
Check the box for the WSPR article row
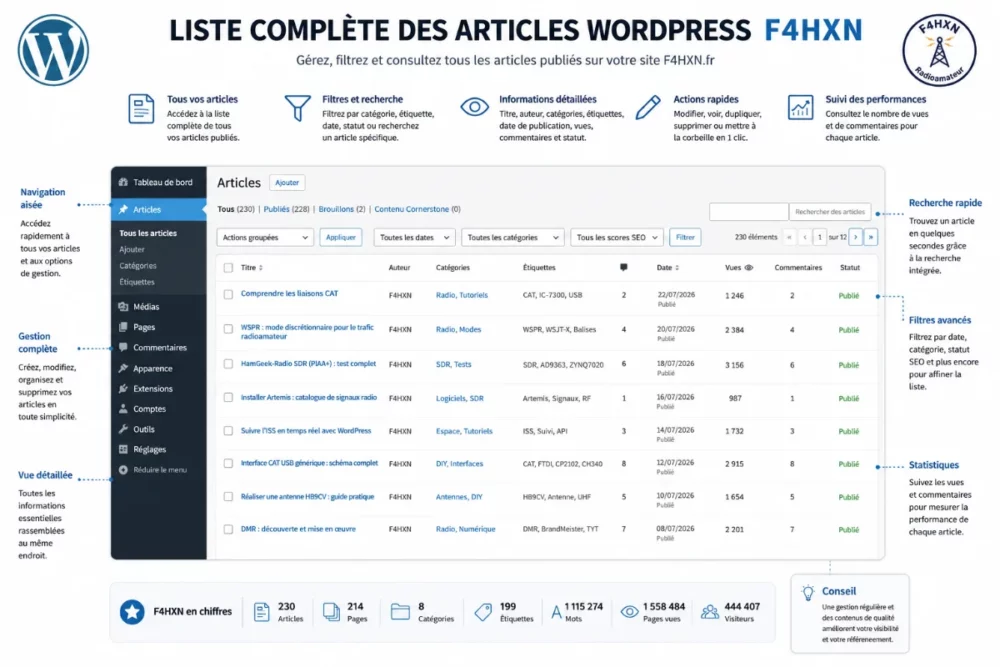click(x=228, y=329)
